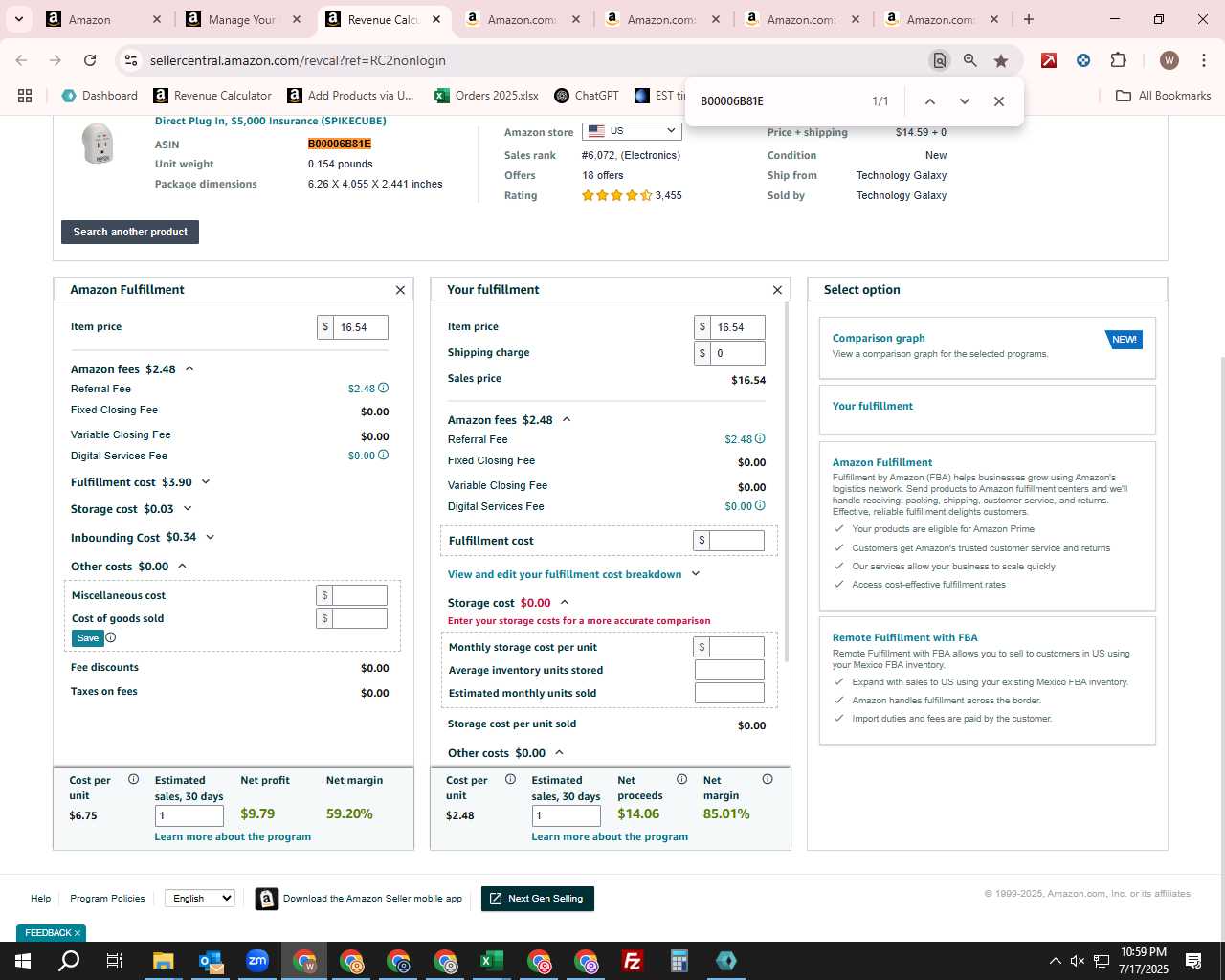Expand Inbounding Cost $0.34
Image resolution: width=1225 pixels, height=980 pixels.
pos(211,538)
